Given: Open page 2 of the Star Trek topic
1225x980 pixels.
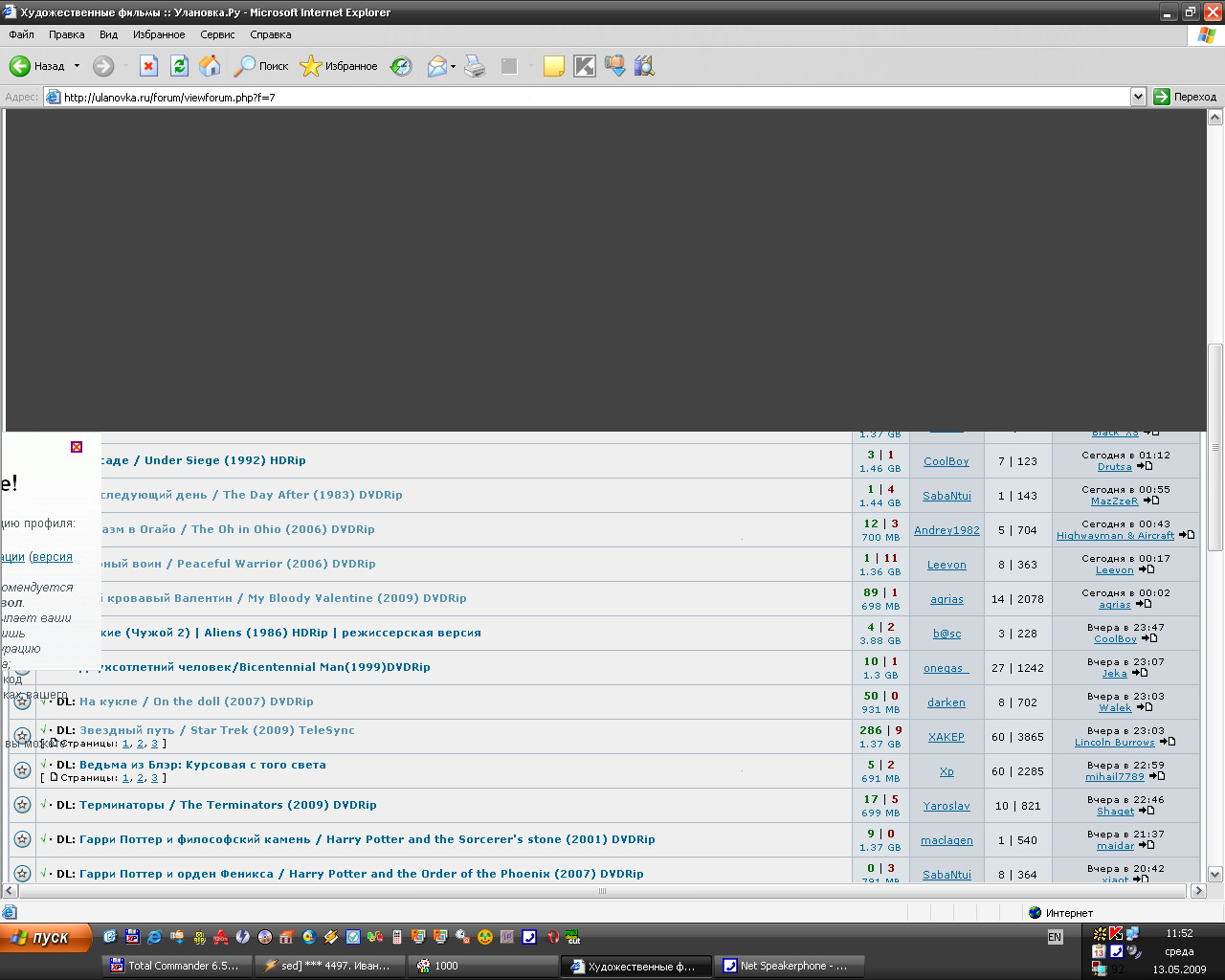Looking at the screenshot, I should pos(140,744).
